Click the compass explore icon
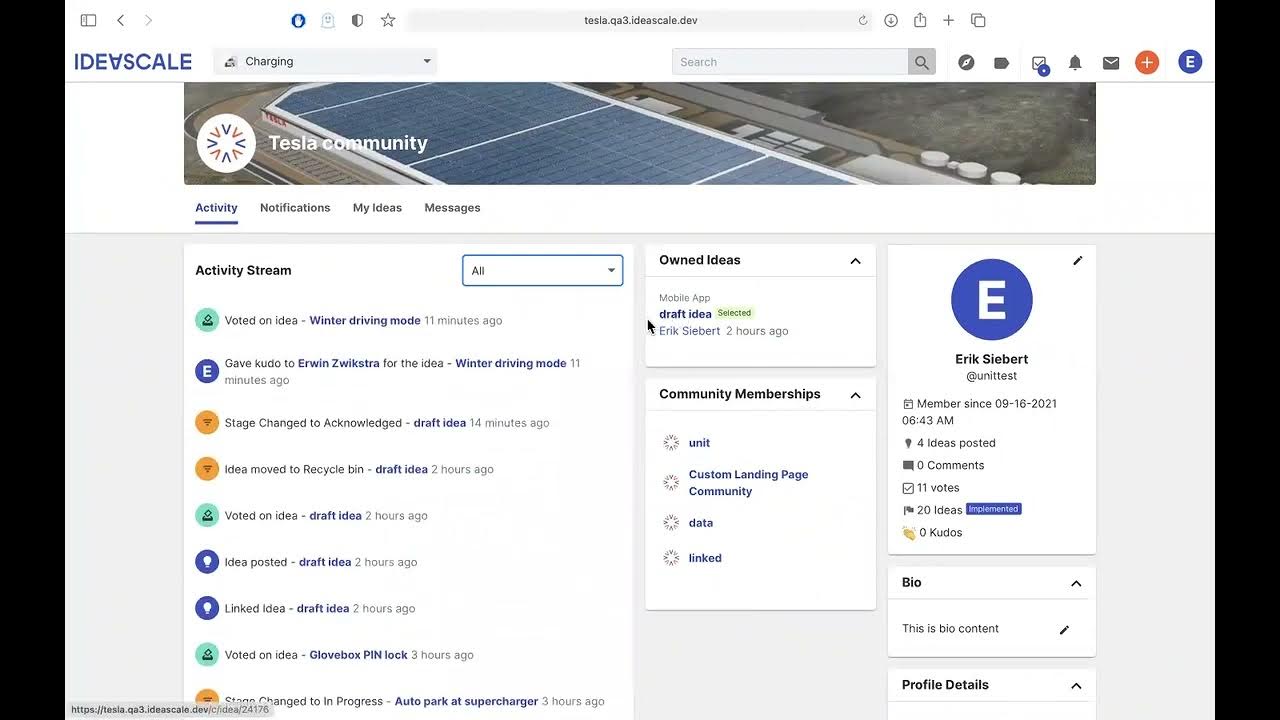 pos(966,62)
